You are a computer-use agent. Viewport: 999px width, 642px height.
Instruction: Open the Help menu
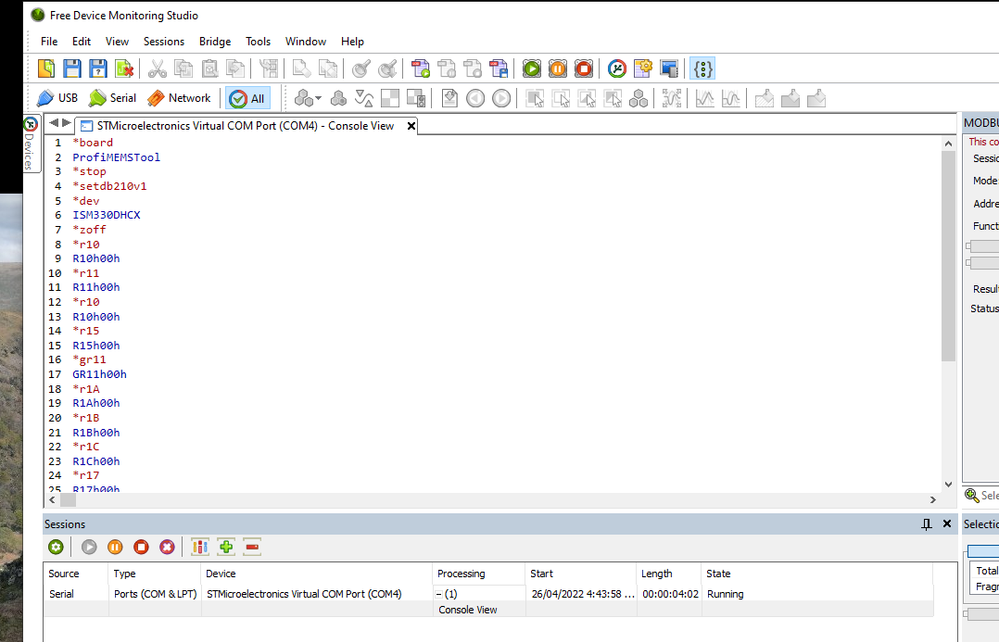(352, 41)
